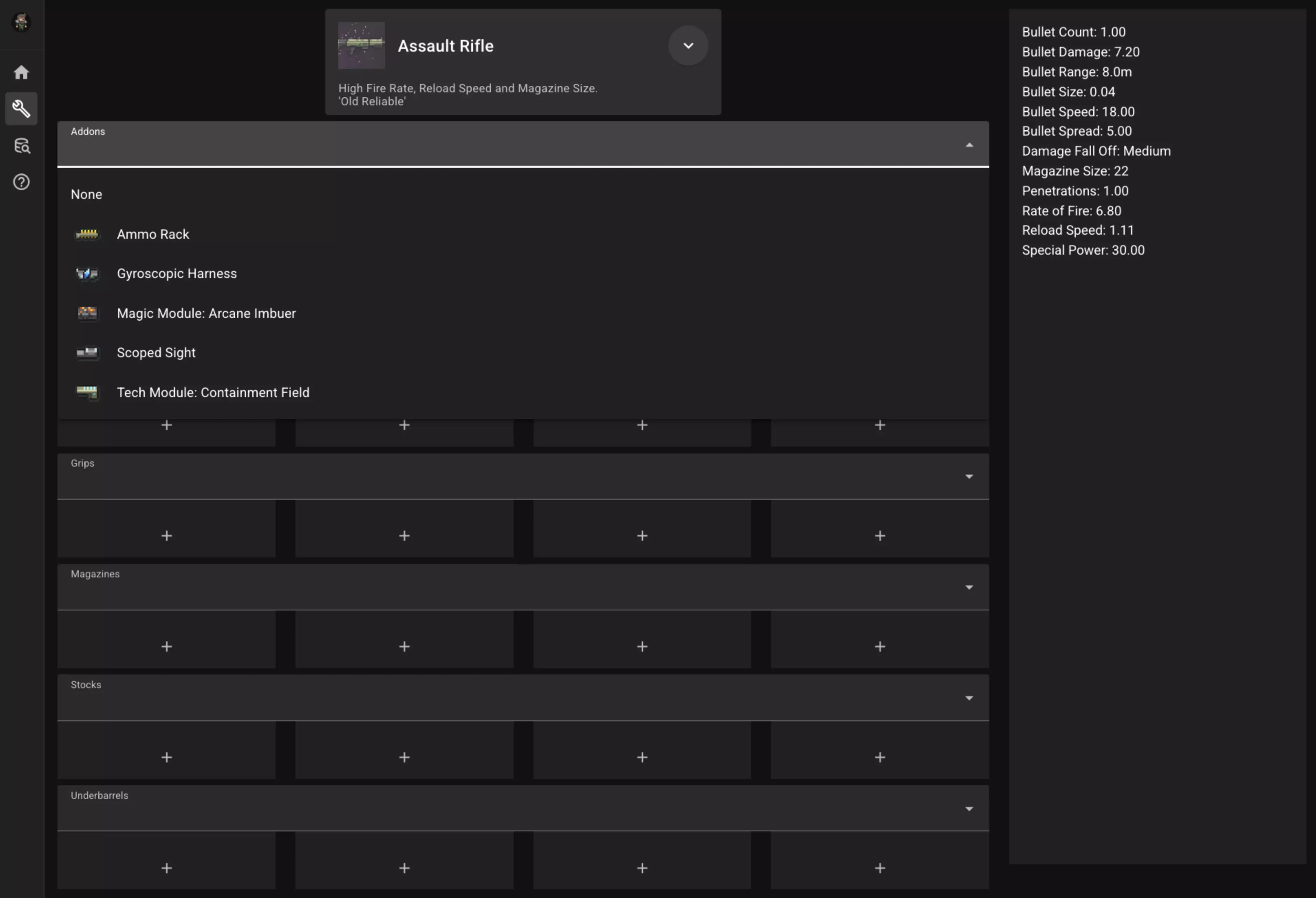This screenshot has width=1316, height=898.
Task: Click the Gyroscopic Harness item icon
Action: click(87, 274)
